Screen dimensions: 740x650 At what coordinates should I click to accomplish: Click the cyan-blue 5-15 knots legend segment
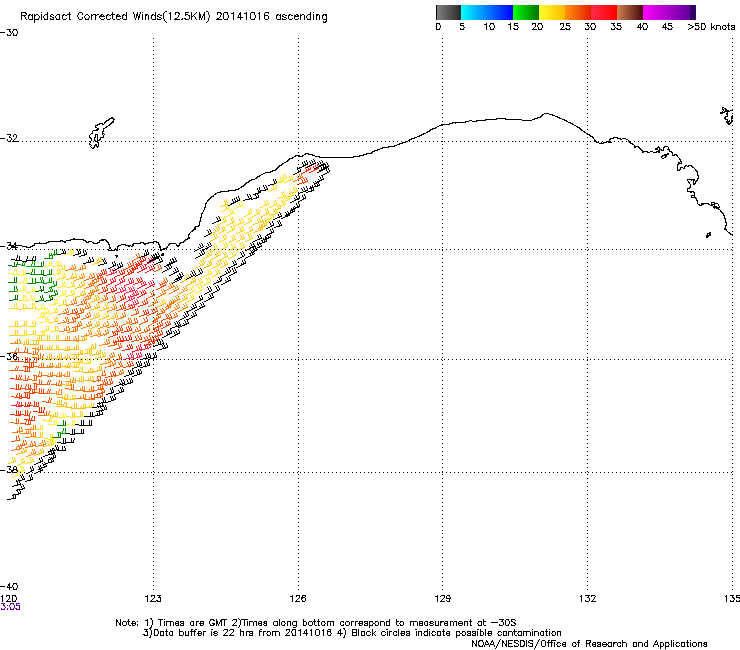click(487, 12)
